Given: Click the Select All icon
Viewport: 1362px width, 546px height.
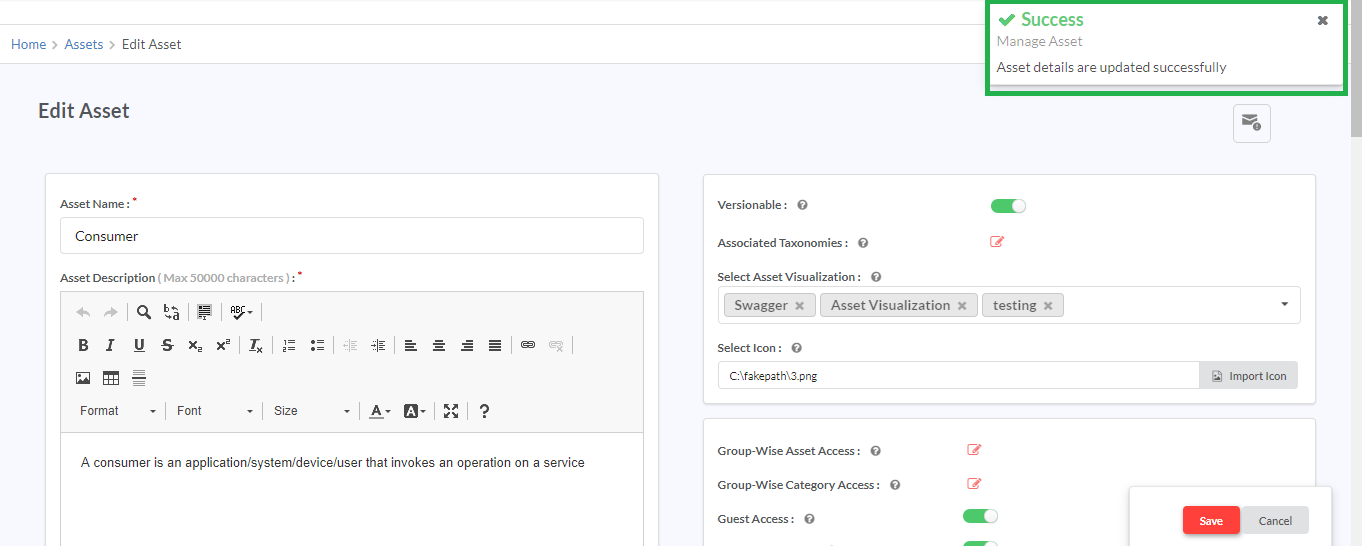Looking at the screenshot, I should (x=204, y=312).
